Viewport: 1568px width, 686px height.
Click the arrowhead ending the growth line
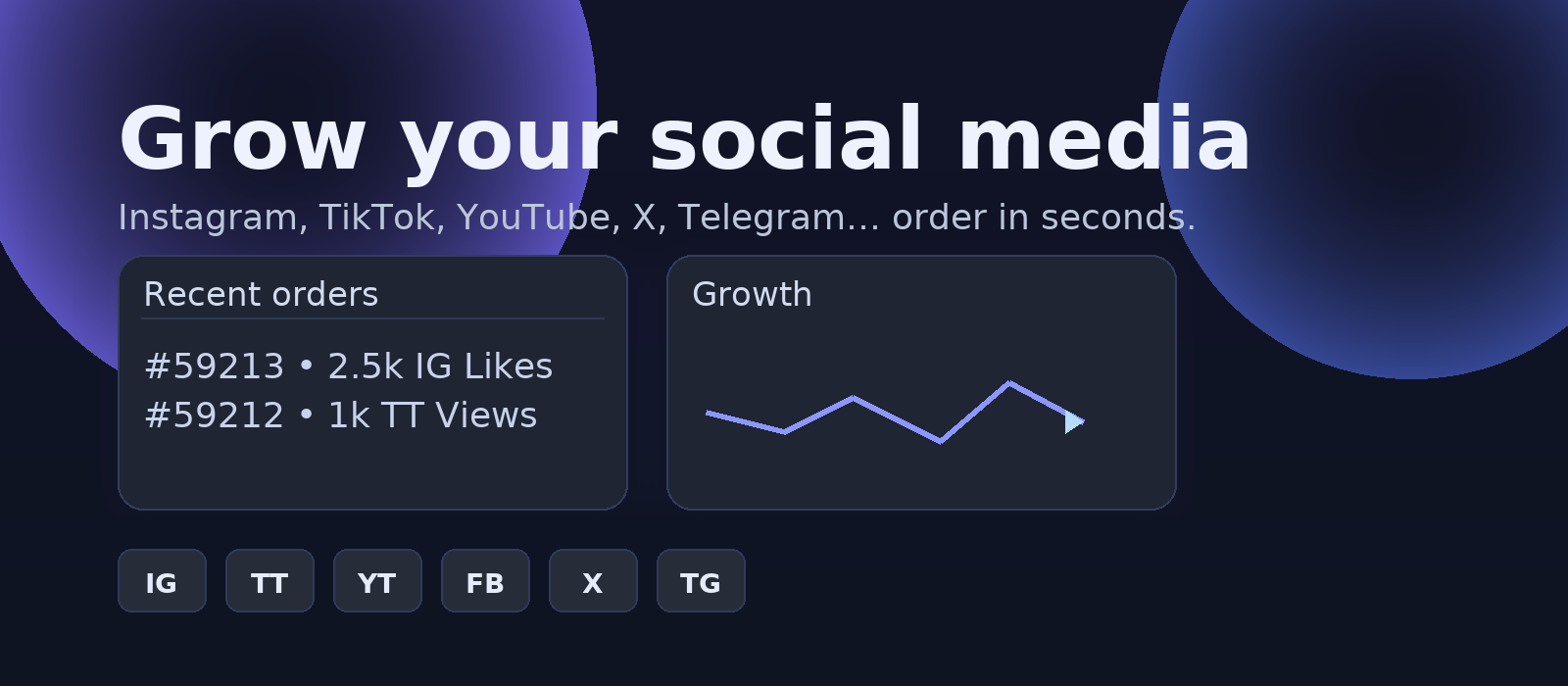(x=1073, y=422)
